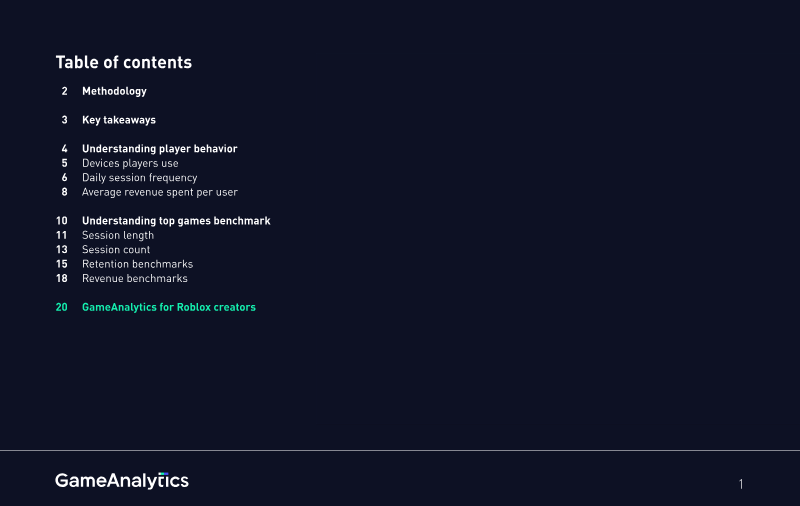Open Revenue benchmarks entry
This screenshot has width=800, height=506.
[x=134, y=279]
